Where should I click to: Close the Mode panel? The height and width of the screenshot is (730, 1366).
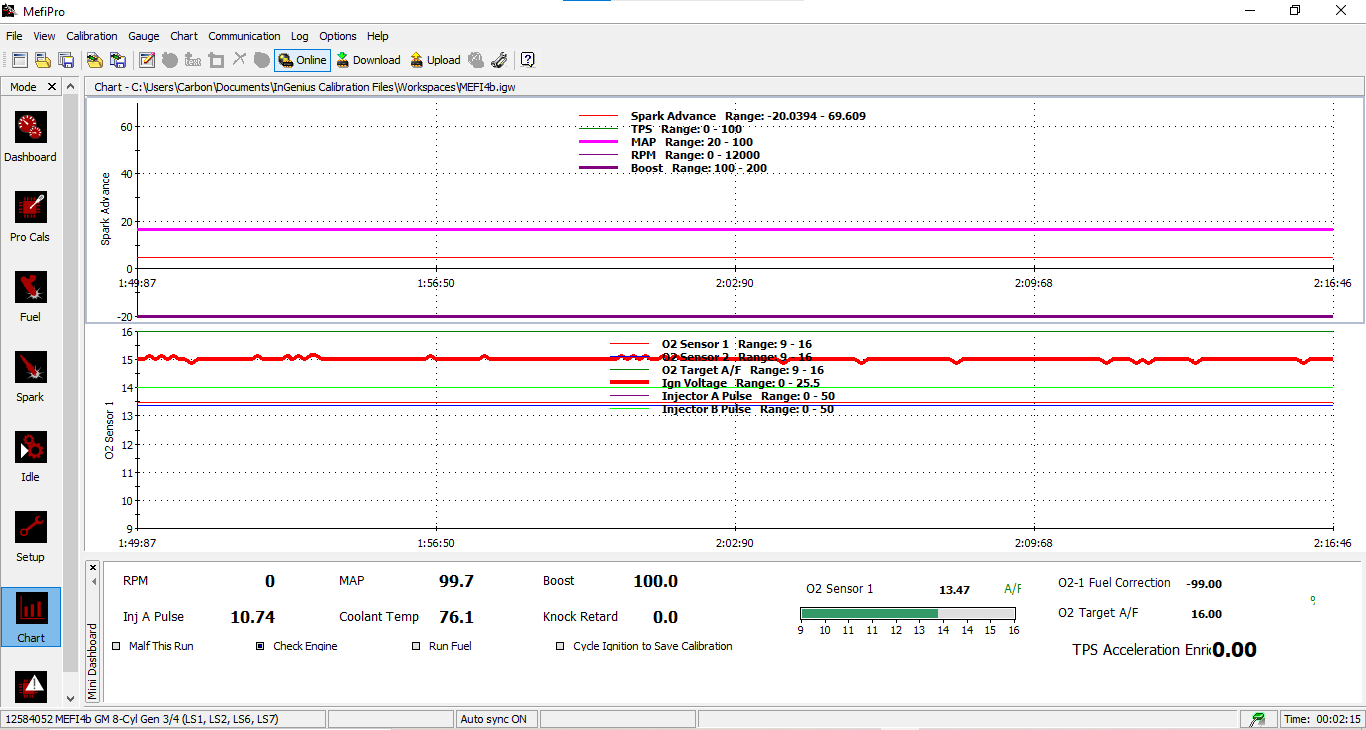pos(52,87)
